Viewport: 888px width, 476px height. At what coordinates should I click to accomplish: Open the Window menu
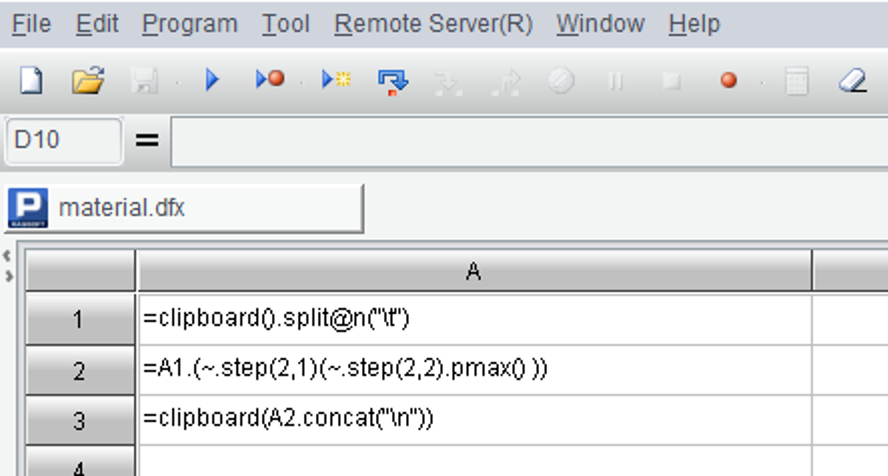[600, 24]
